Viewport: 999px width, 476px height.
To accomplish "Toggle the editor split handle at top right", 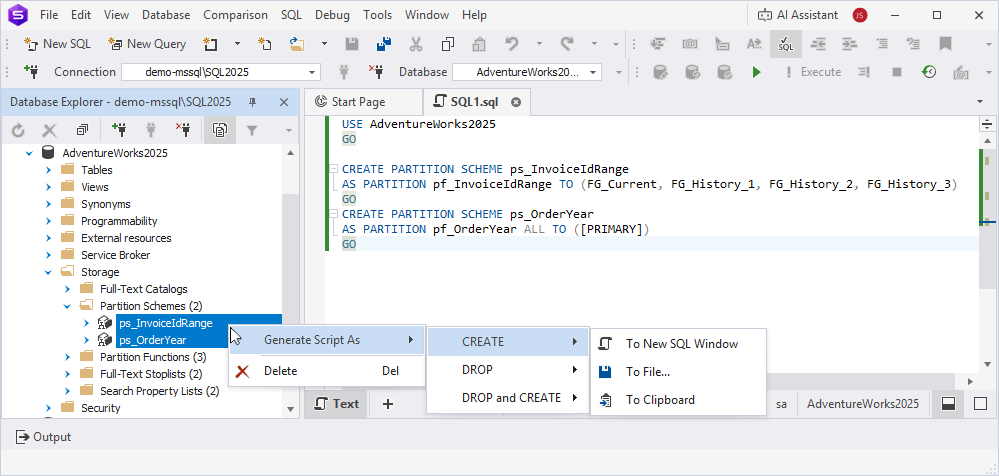I will tap(987, 124).
